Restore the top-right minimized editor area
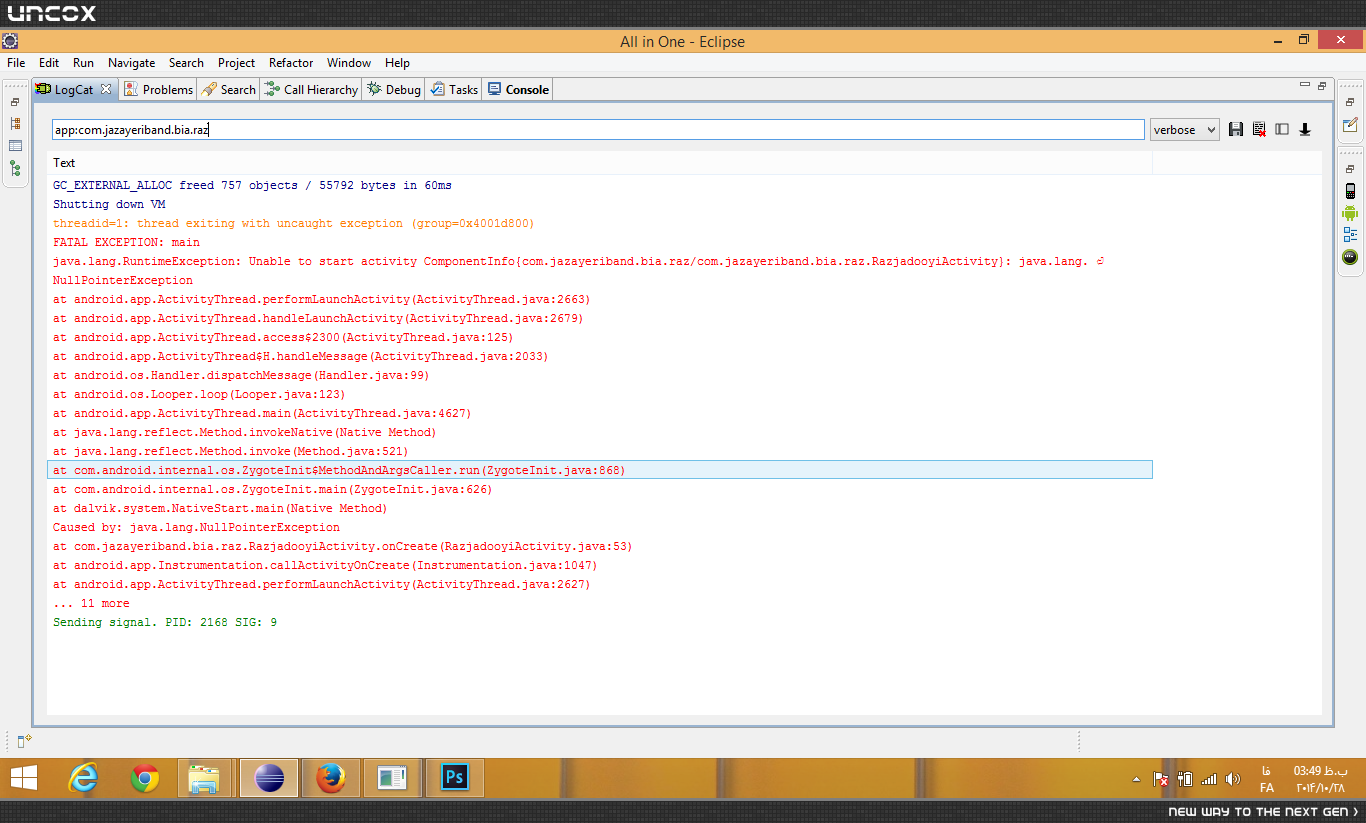Viewport: 1366px width, 823px height. (1350, 102)
